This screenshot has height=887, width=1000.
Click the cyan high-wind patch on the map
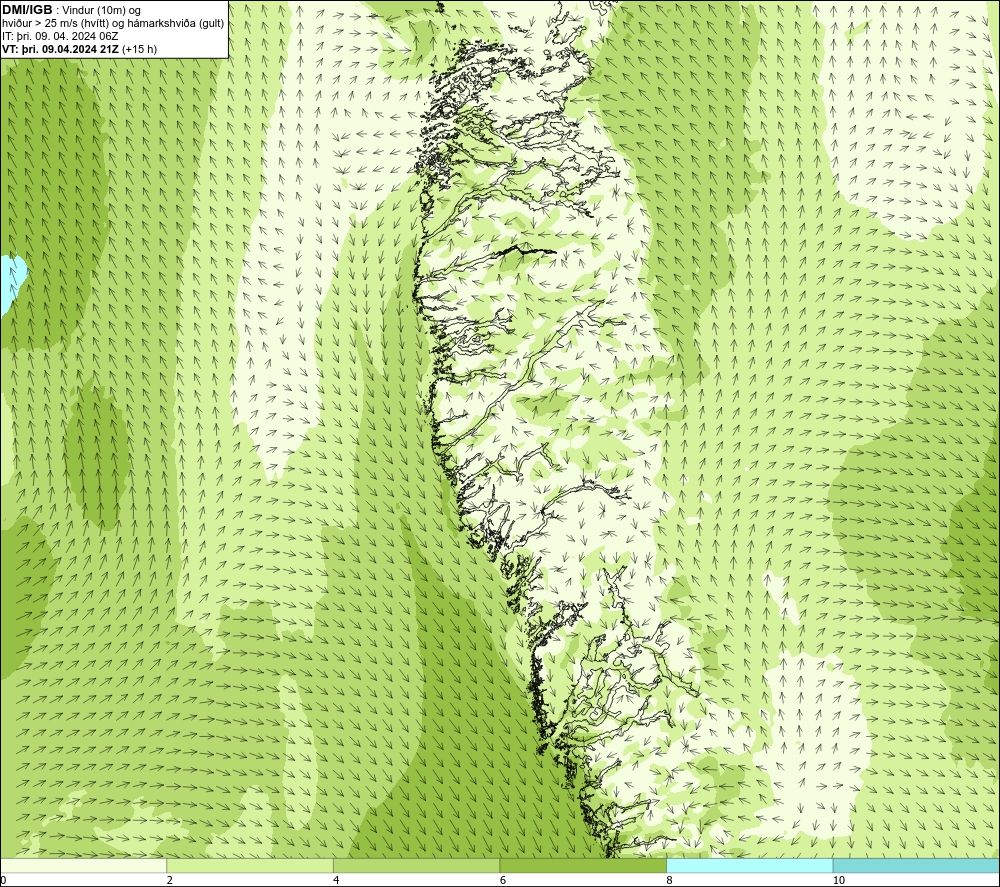tap(11, 282)
